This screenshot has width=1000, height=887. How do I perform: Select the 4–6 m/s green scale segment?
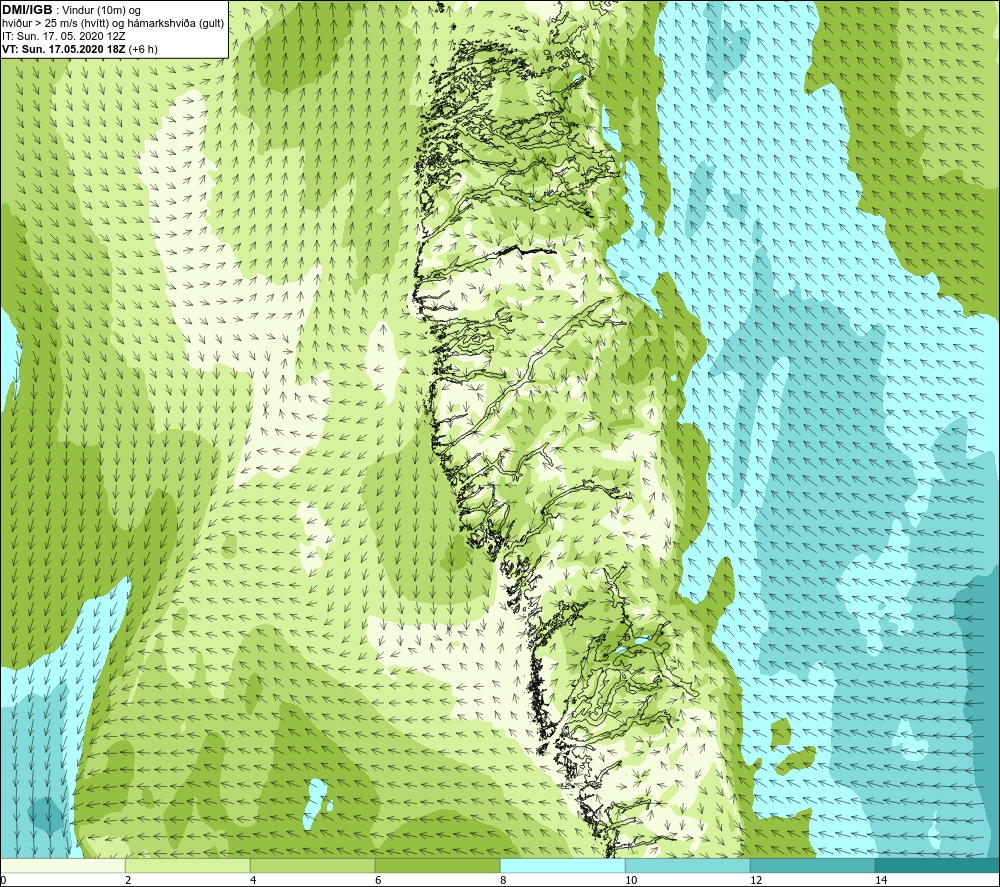312,865
